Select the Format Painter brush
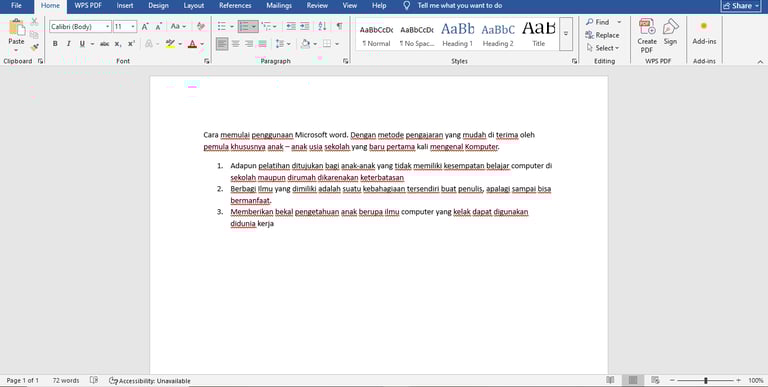768x387 pixels. (x=34, y=48)
